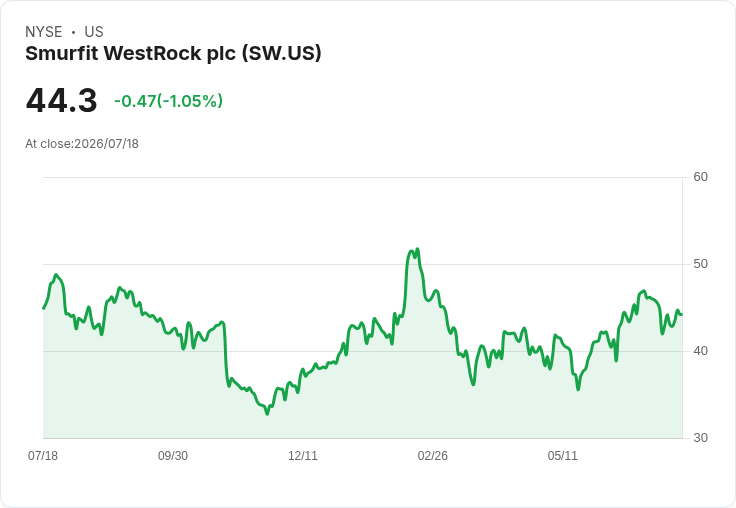Click the At close:2026/07/18 timestamp

[82, 144]
